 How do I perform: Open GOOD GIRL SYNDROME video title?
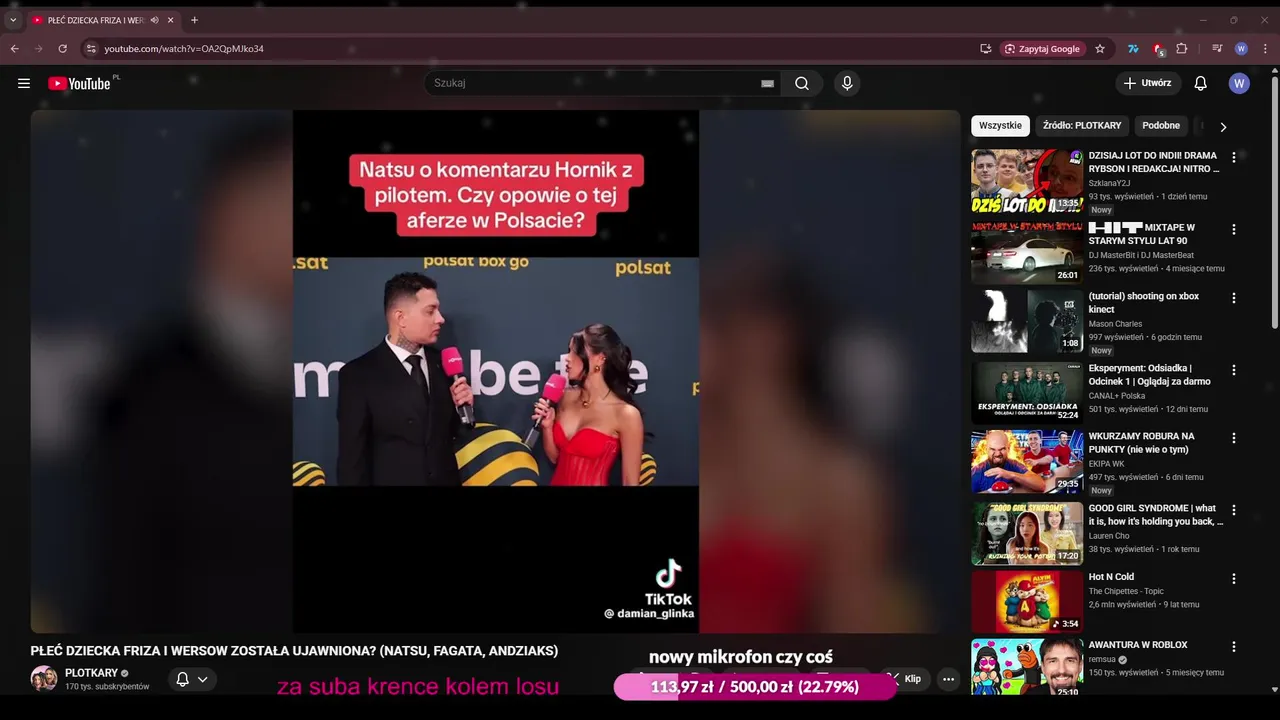(1155, 514)
